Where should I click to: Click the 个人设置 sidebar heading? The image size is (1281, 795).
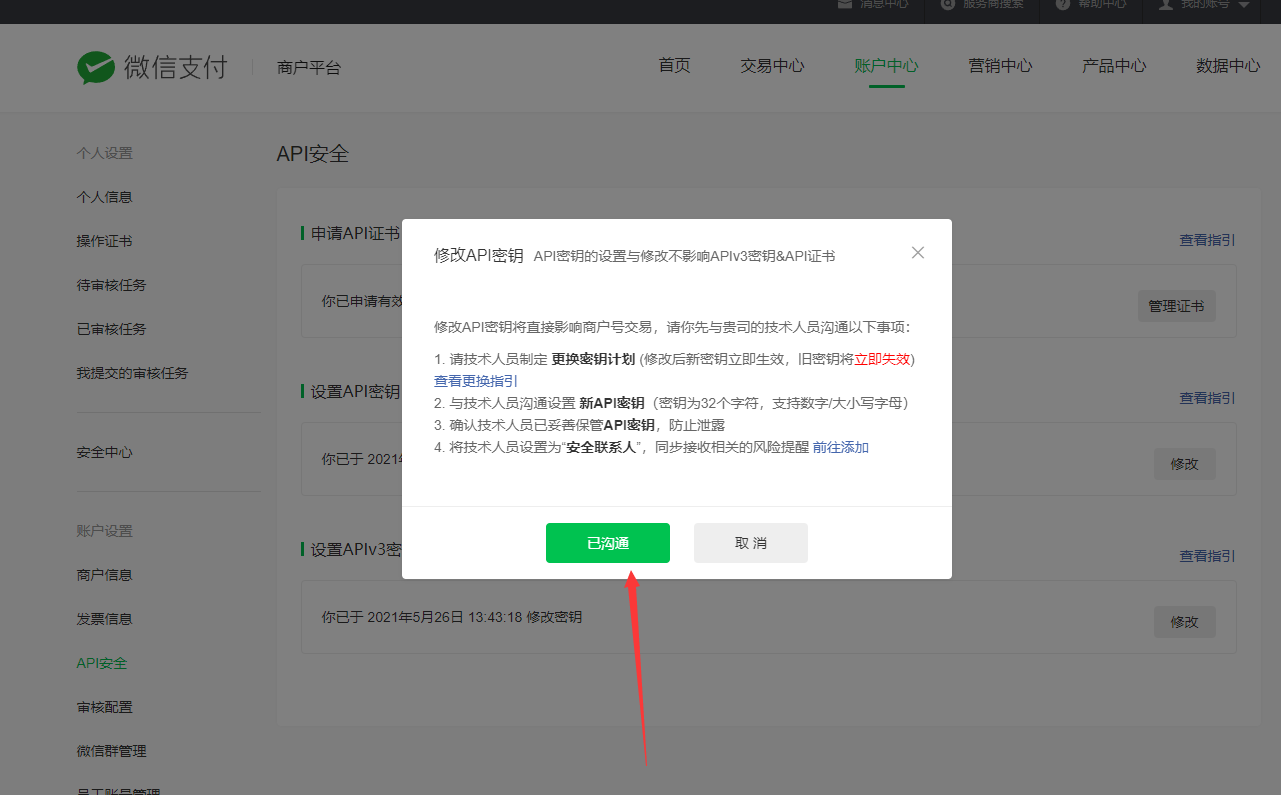click(x=105, y=153)
